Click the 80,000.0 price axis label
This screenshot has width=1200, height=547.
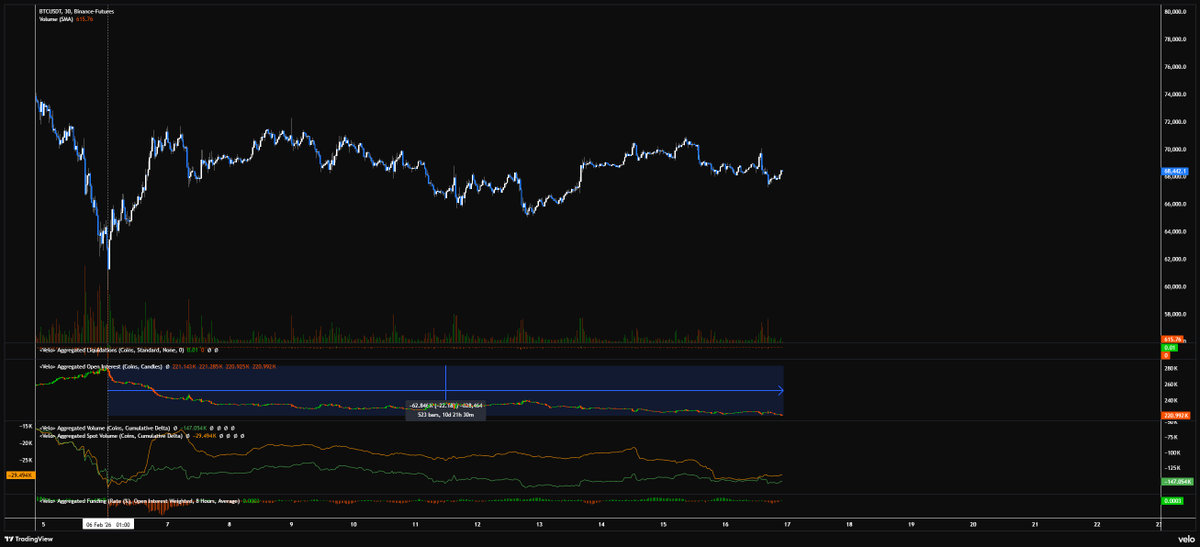coord(1176,12)
